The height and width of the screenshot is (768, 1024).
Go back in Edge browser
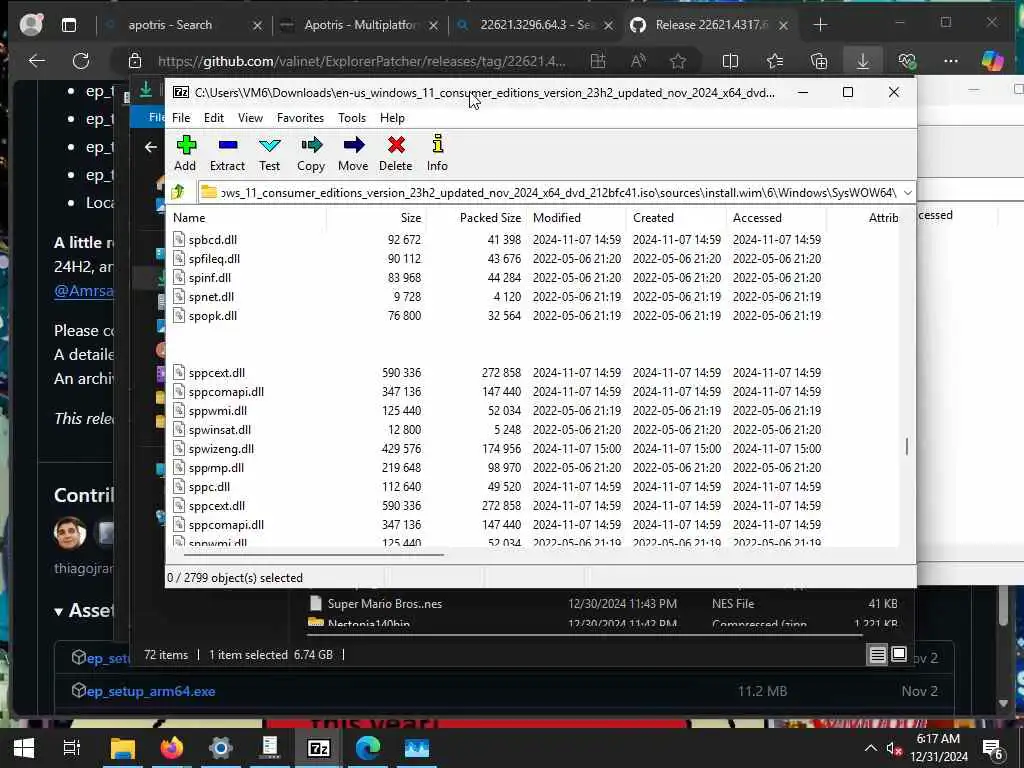(x=37, y=61)
